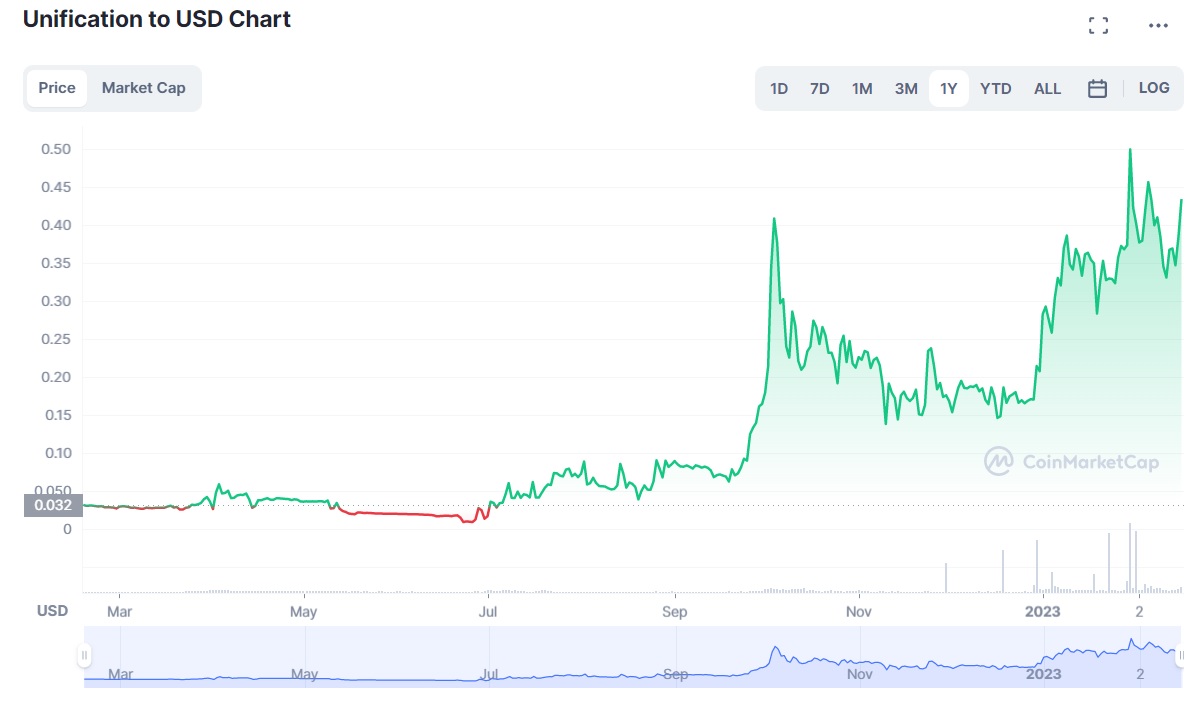Open the calendar date range picker icon
The width and height of the screenshot is (1199, 701).
(x=1097, y=88)
